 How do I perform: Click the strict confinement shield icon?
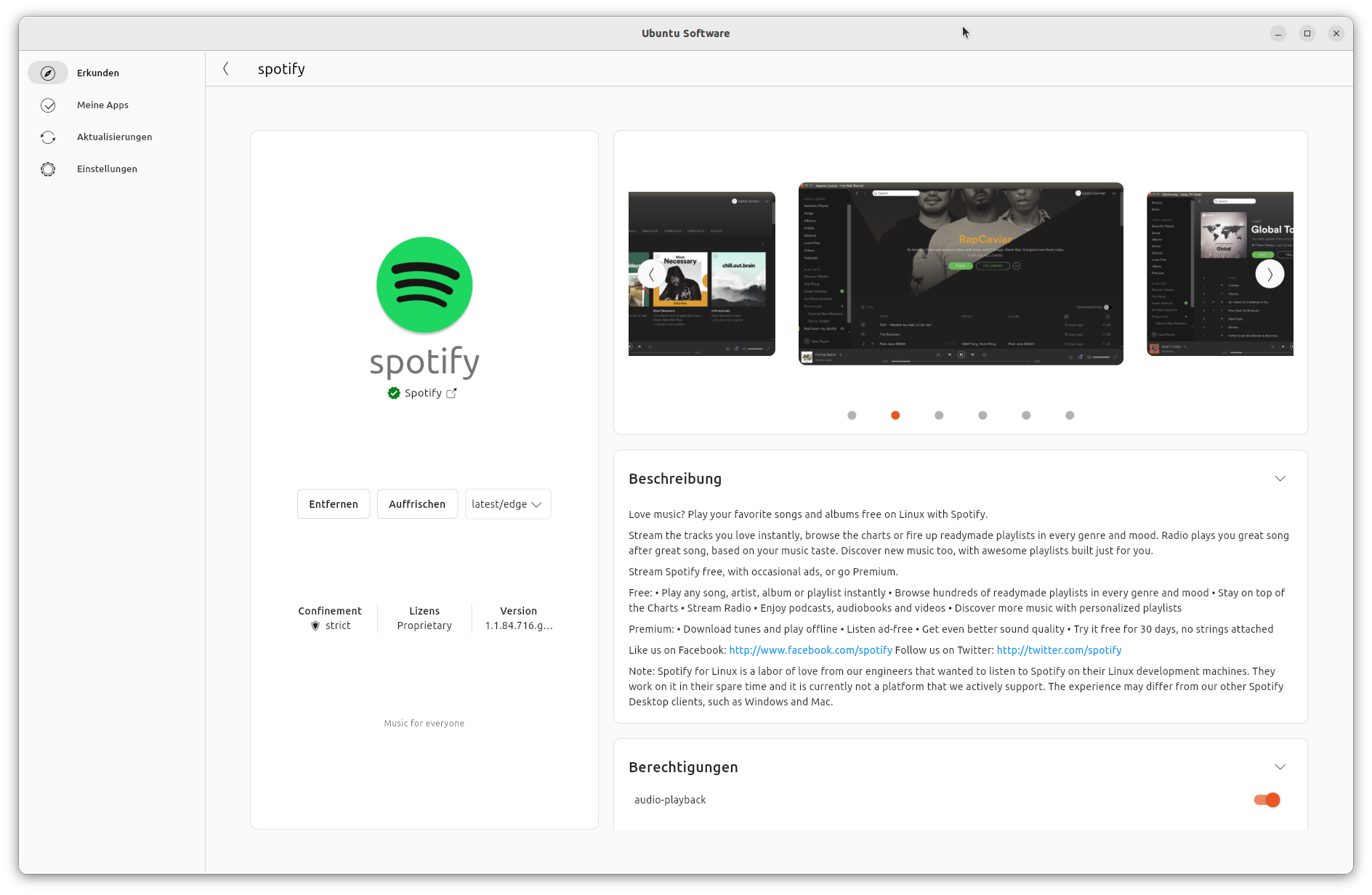coord(315,625)
